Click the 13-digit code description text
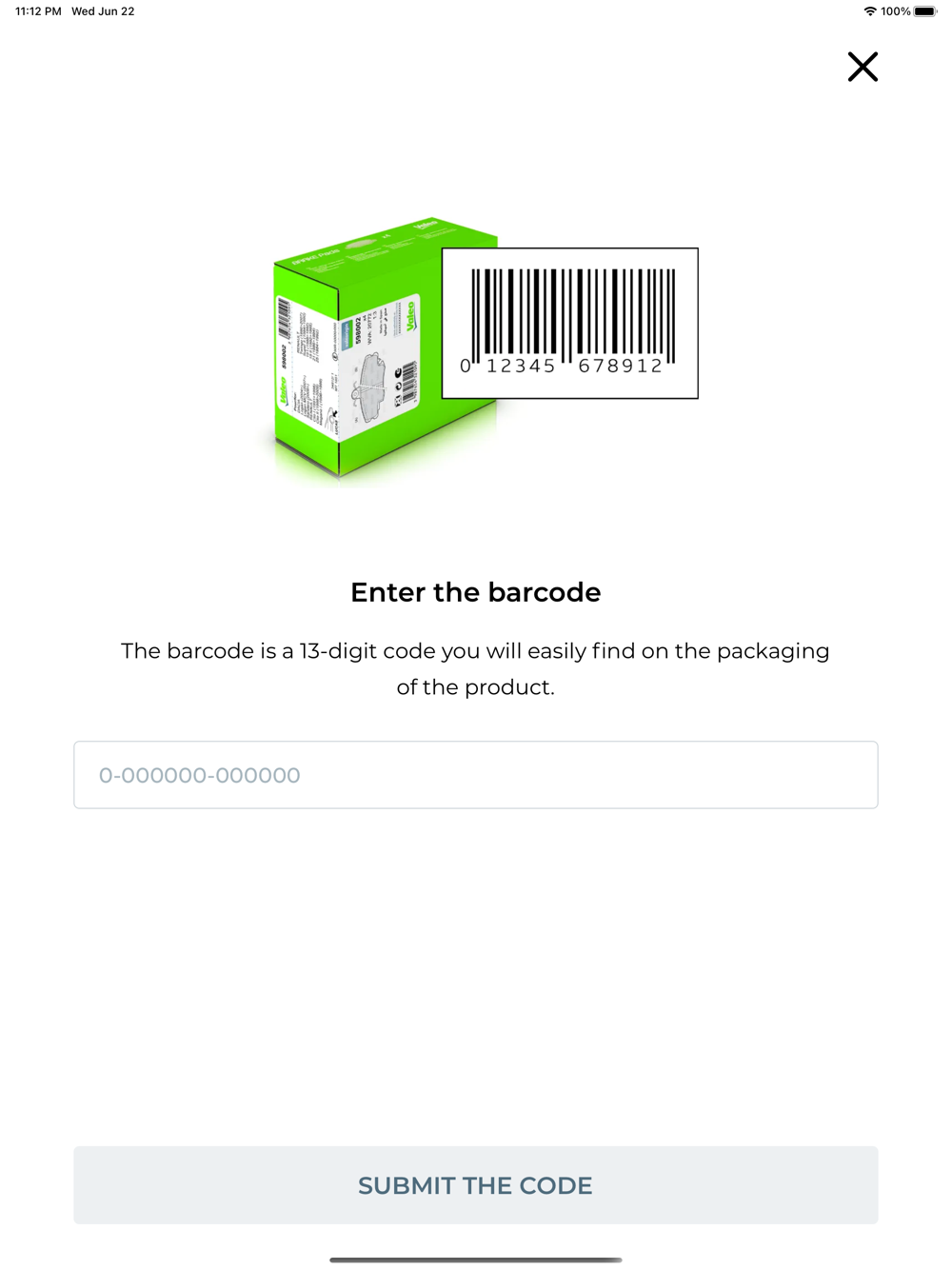 (476, 668)
